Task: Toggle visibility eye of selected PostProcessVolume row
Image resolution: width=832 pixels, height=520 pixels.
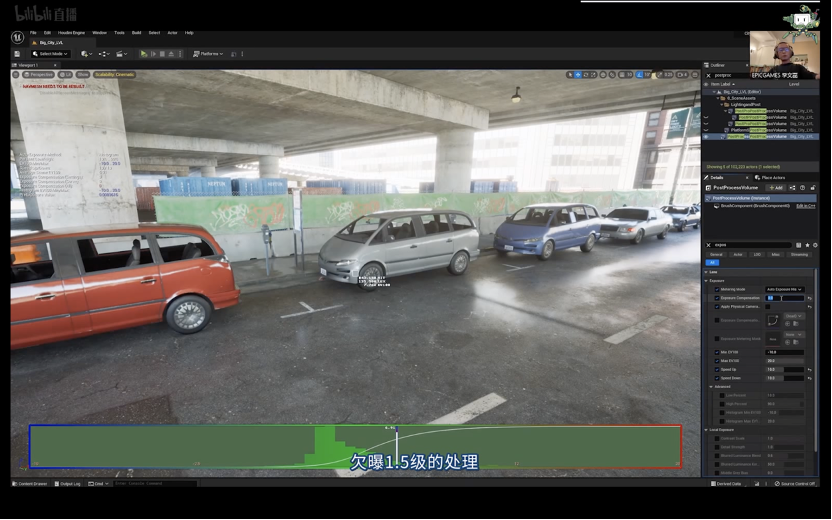Action: click(x=706, y=137)
